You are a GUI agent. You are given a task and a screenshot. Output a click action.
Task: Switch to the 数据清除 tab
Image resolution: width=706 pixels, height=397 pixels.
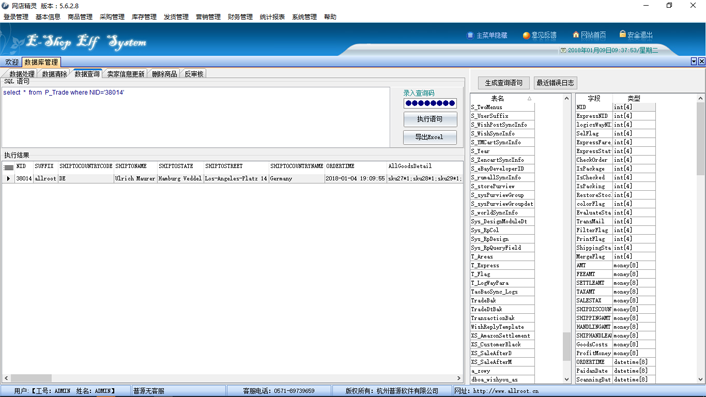coord(54,74)
